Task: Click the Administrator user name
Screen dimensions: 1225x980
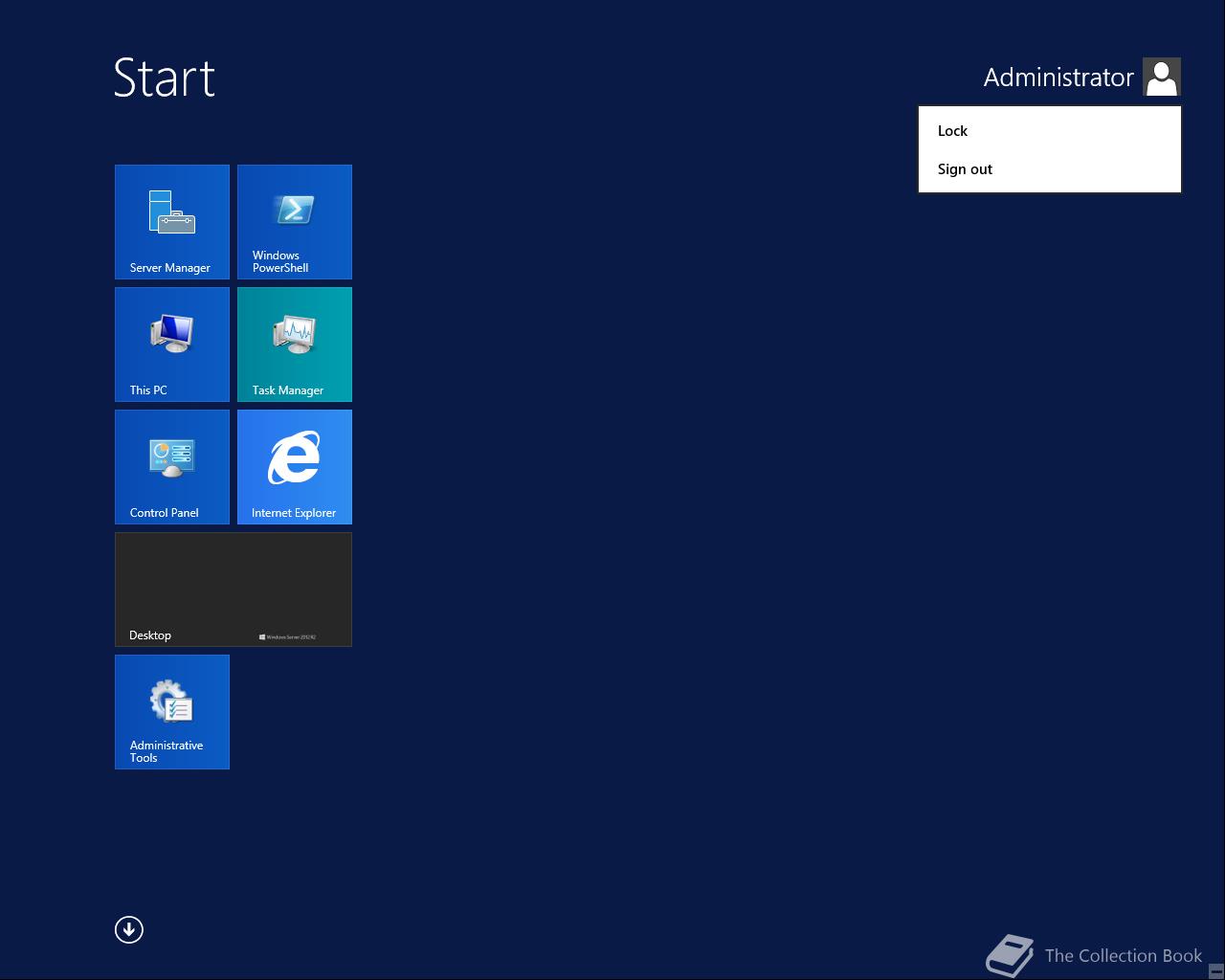Action: [1058, 78]
